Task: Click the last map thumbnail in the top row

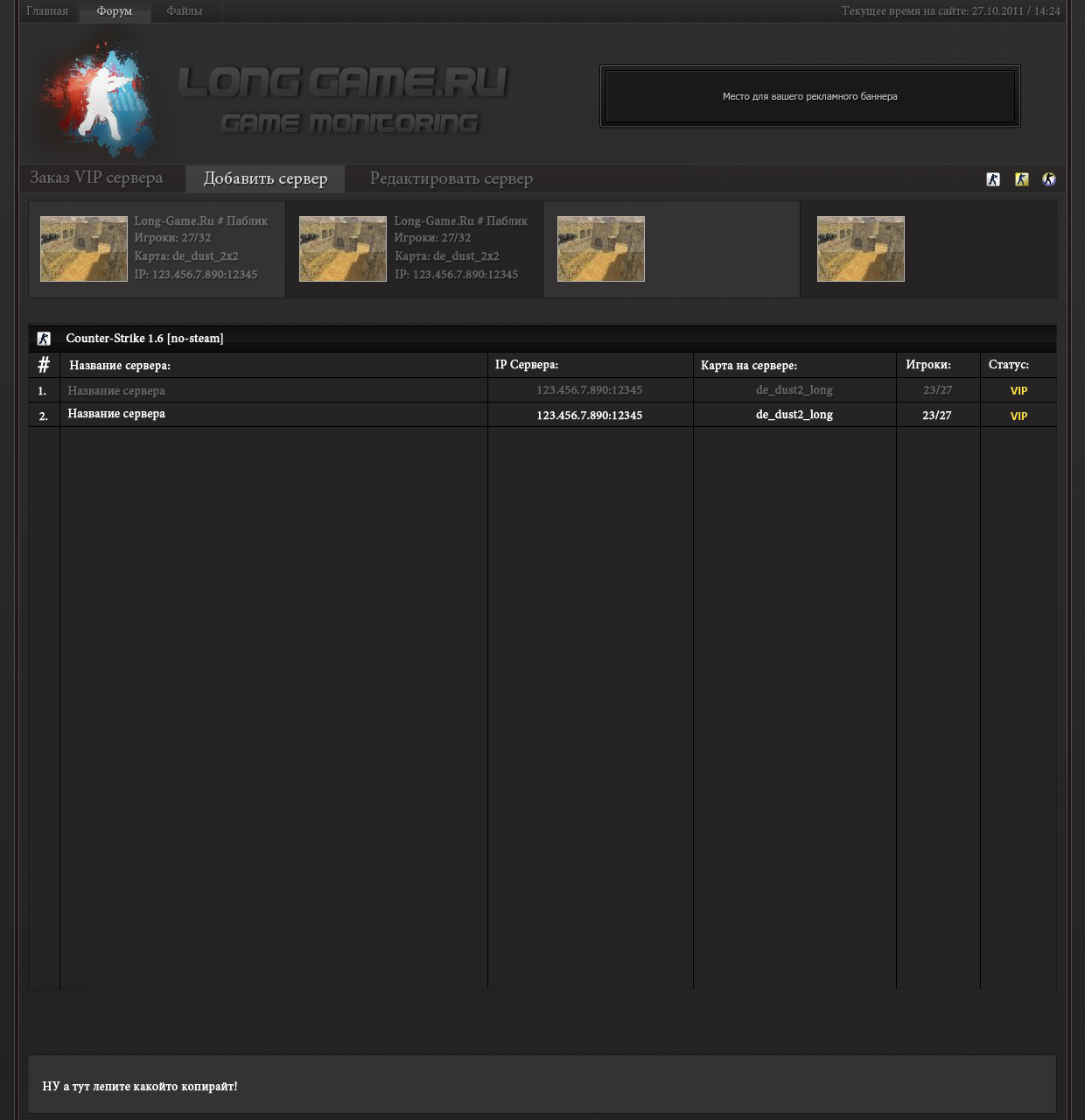Action: (861, 249)
